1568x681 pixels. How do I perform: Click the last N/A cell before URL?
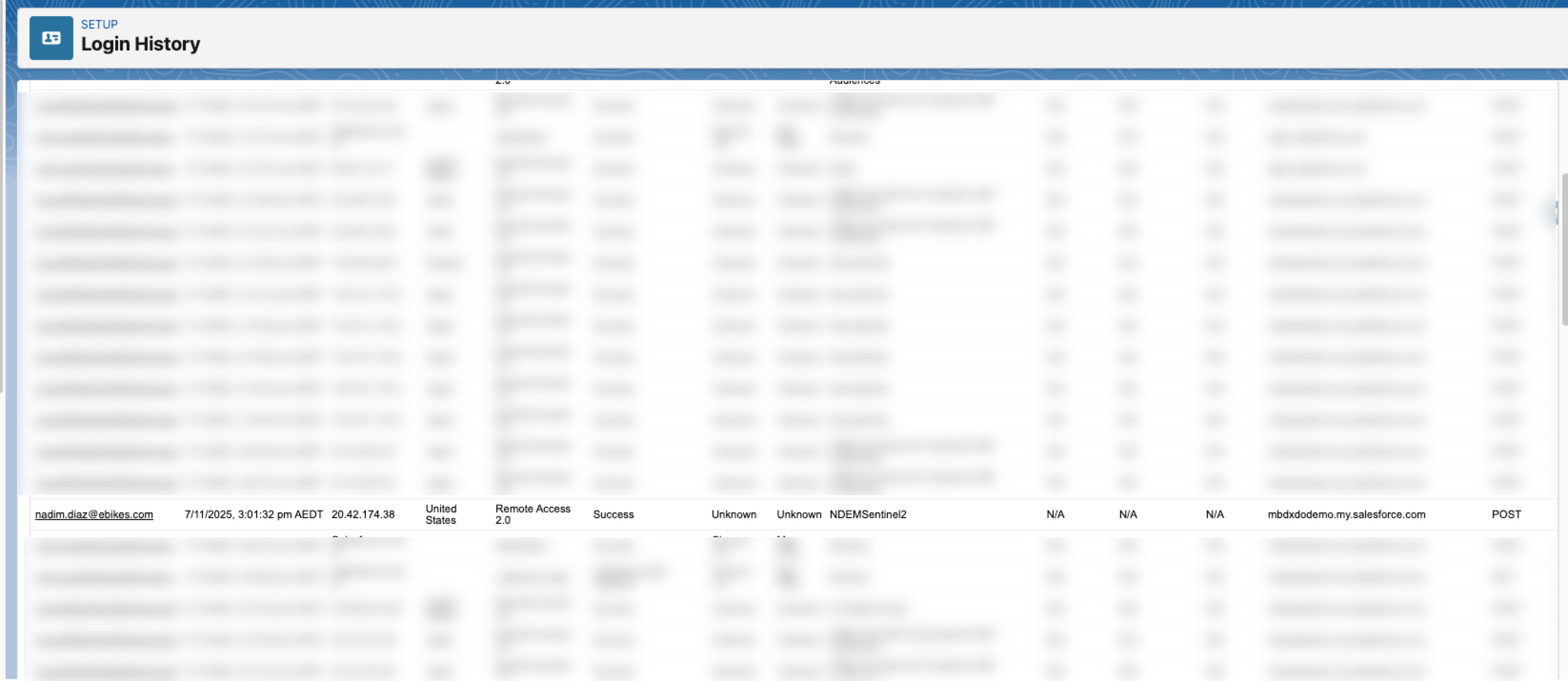coord(1215,514)
